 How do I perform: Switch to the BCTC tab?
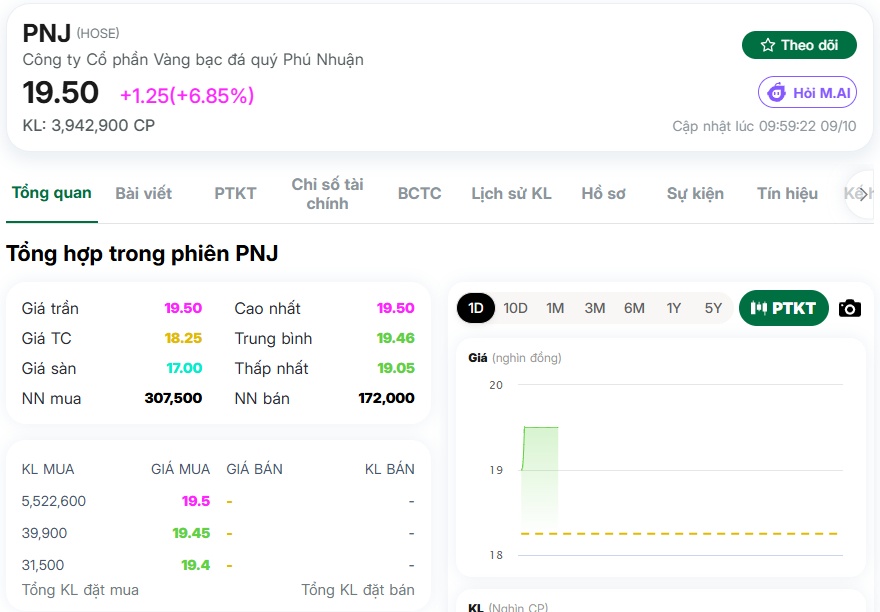(x=419, y=193)
